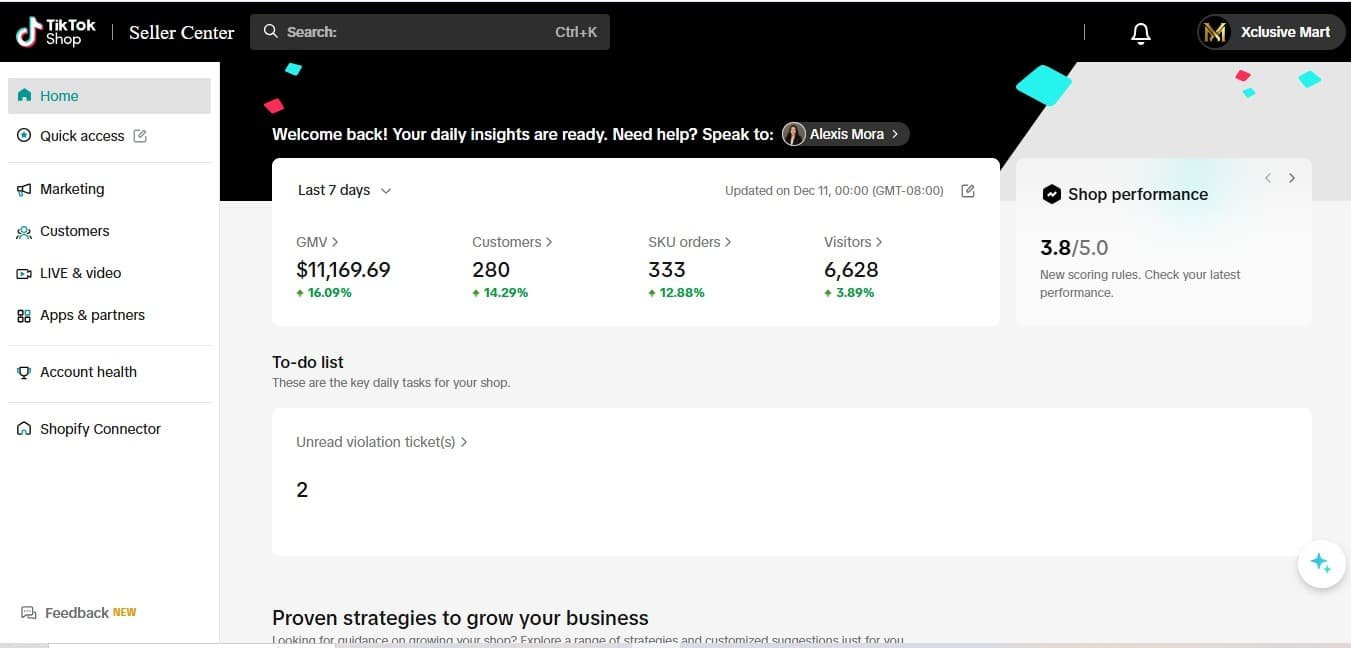Open the notifications bell icon

[x=1141, y=33]
